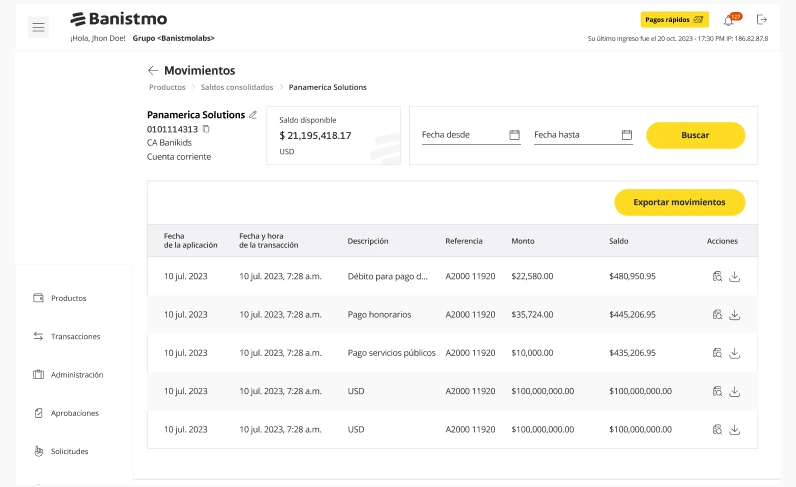The width and height of the screenshot is (796, 487).
Task: Click Cuenta corriente label
Action: point(179,156)
